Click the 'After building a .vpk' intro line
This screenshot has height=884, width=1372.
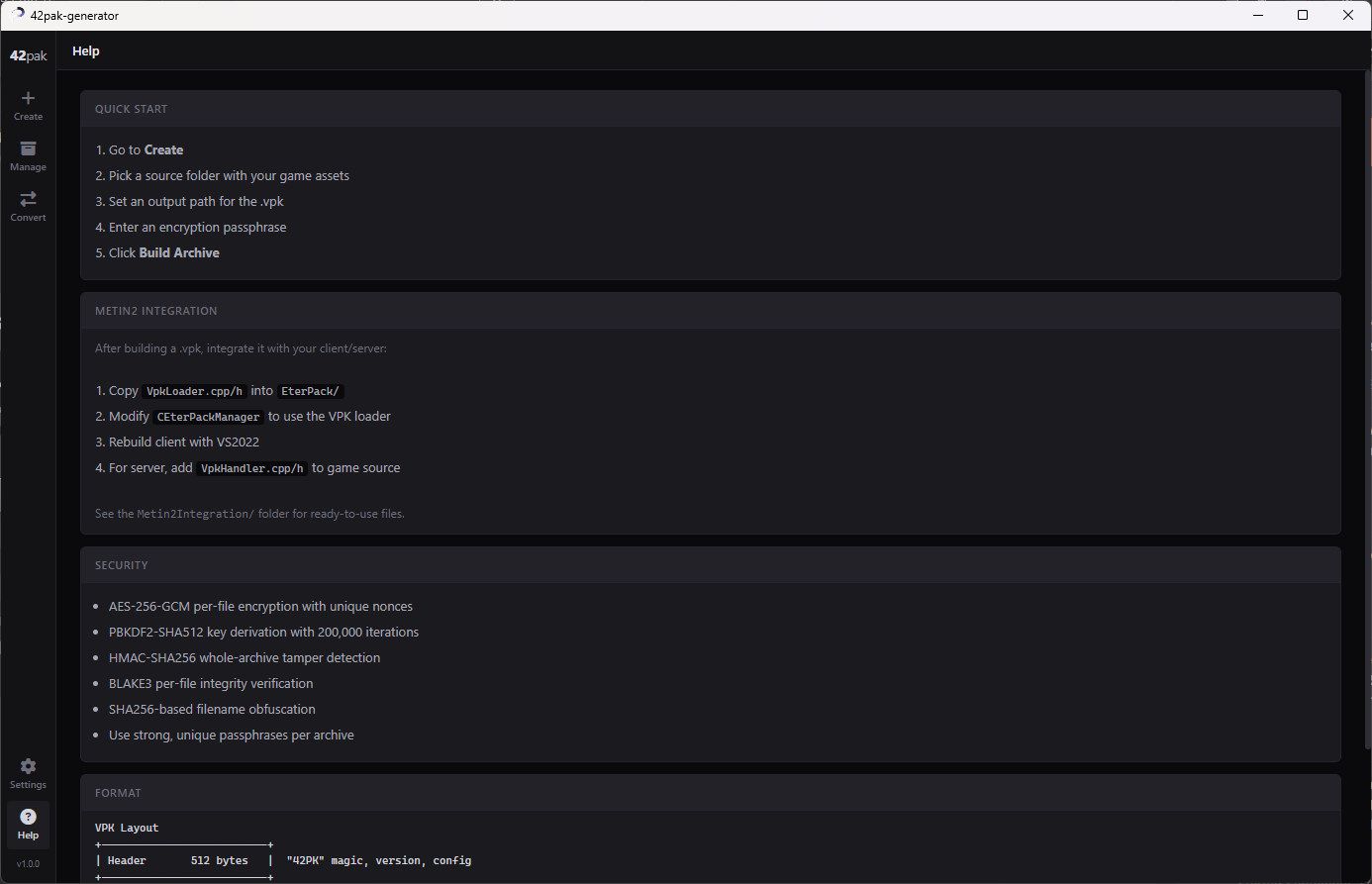point(241,348)
